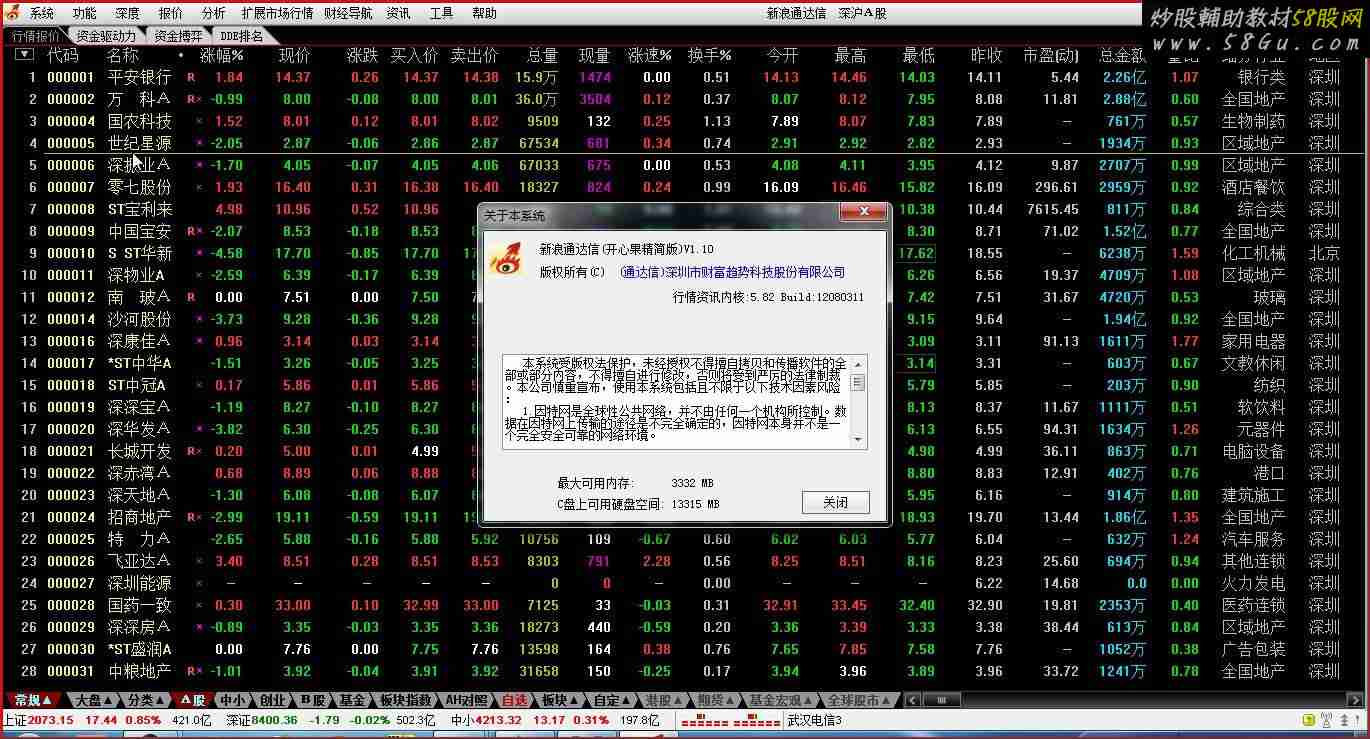Switch to the 资金博弈 tab
Image resolution: width=1370 pixels, height=739 pixels.
pos(178,36)
